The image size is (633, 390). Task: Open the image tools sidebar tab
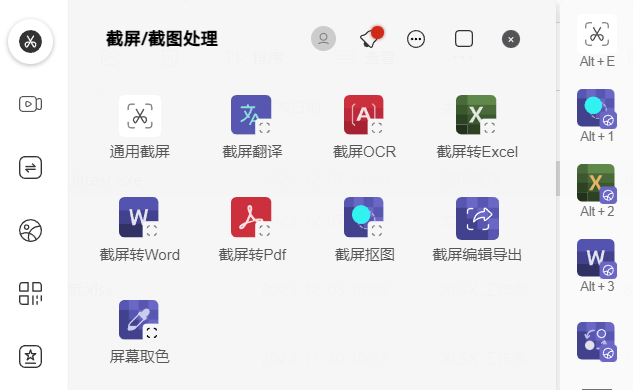[30, 231]
